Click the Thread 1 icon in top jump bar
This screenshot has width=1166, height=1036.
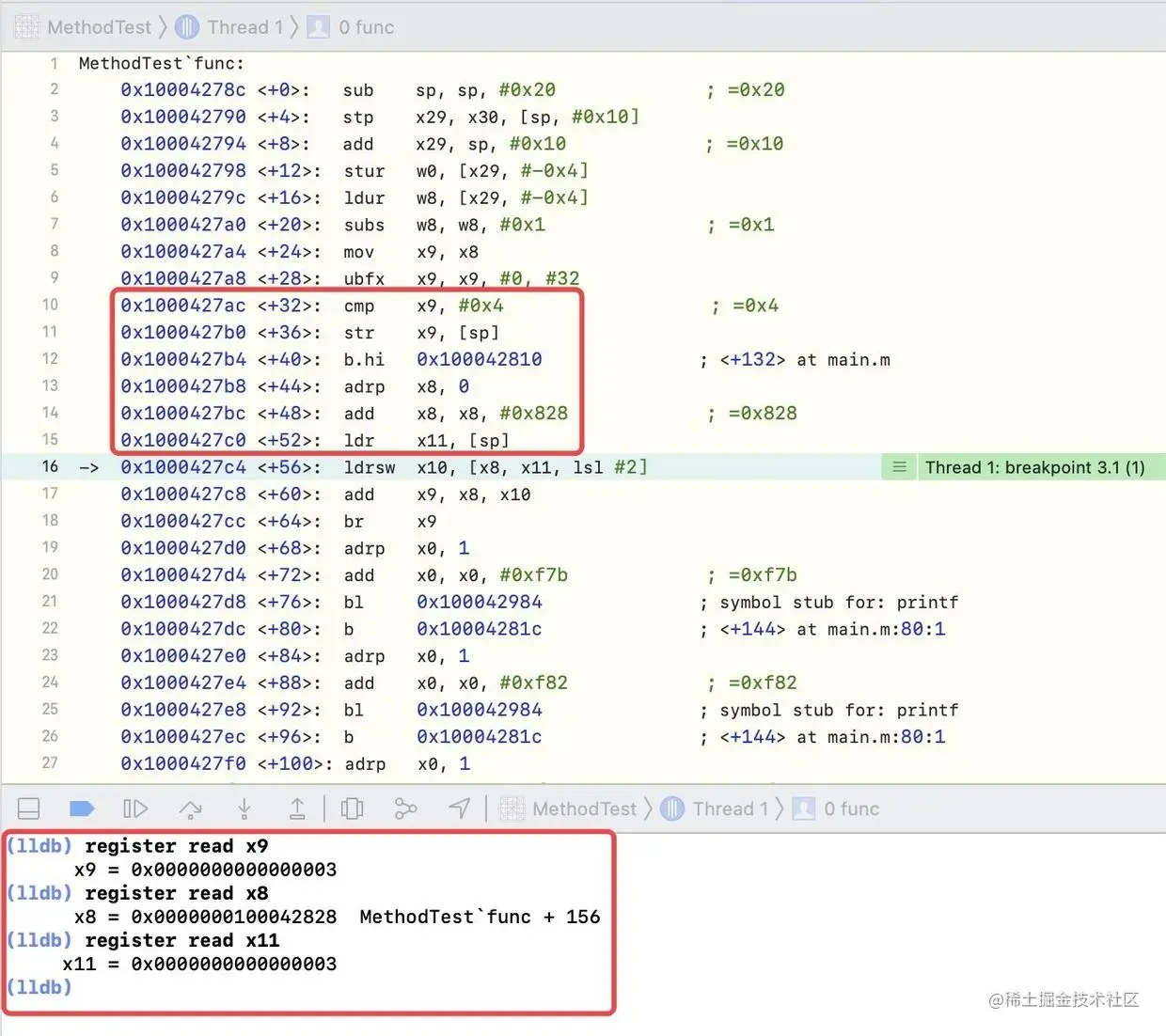(187, 27)
